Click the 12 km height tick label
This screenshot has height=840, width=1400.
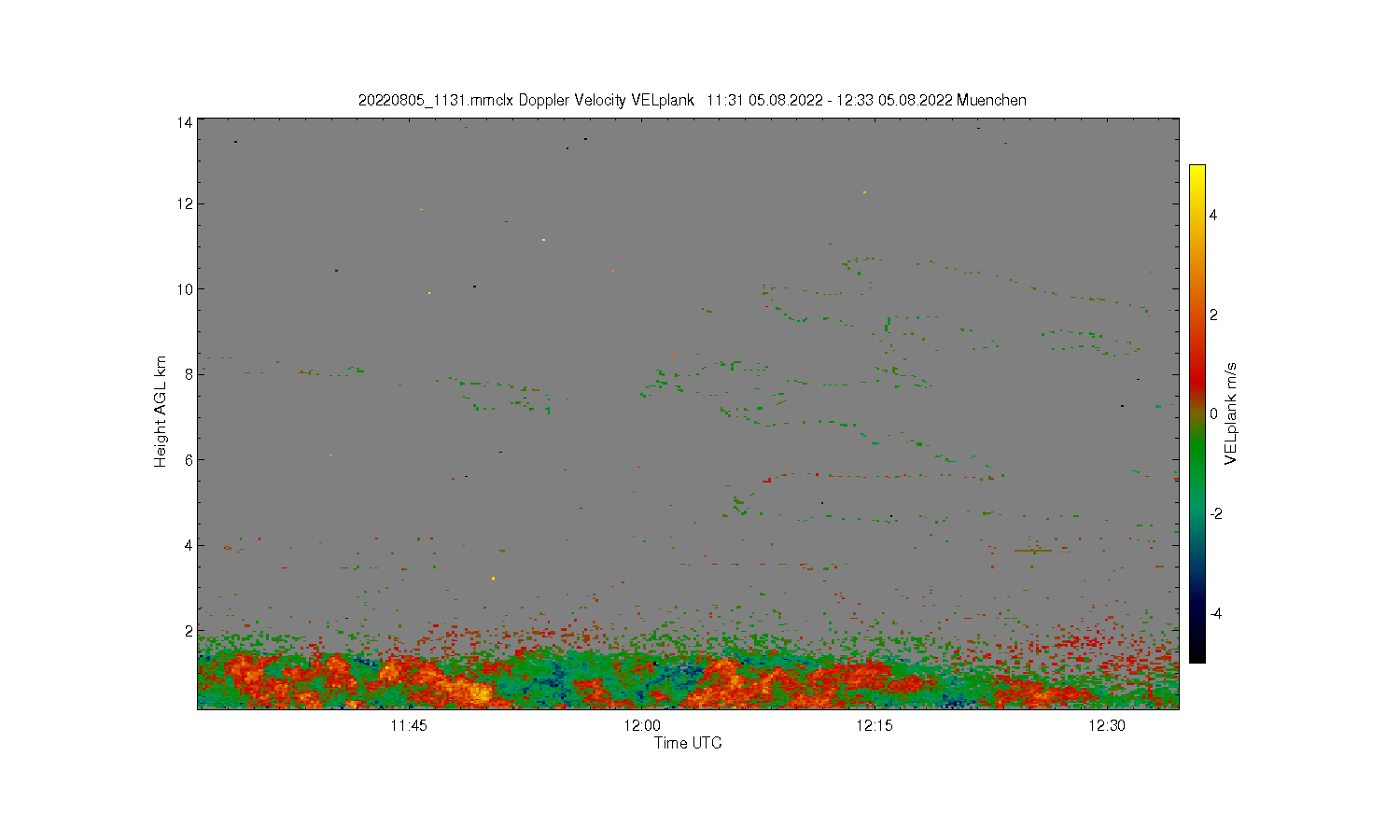(x=185, y=204)
